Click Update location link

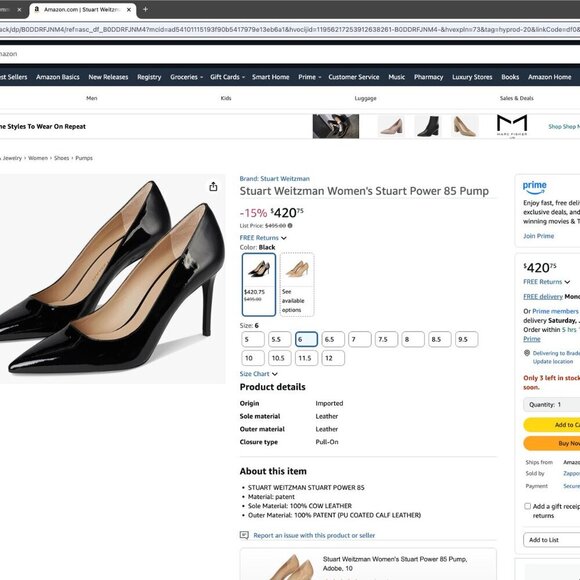[x=553, y=361]
